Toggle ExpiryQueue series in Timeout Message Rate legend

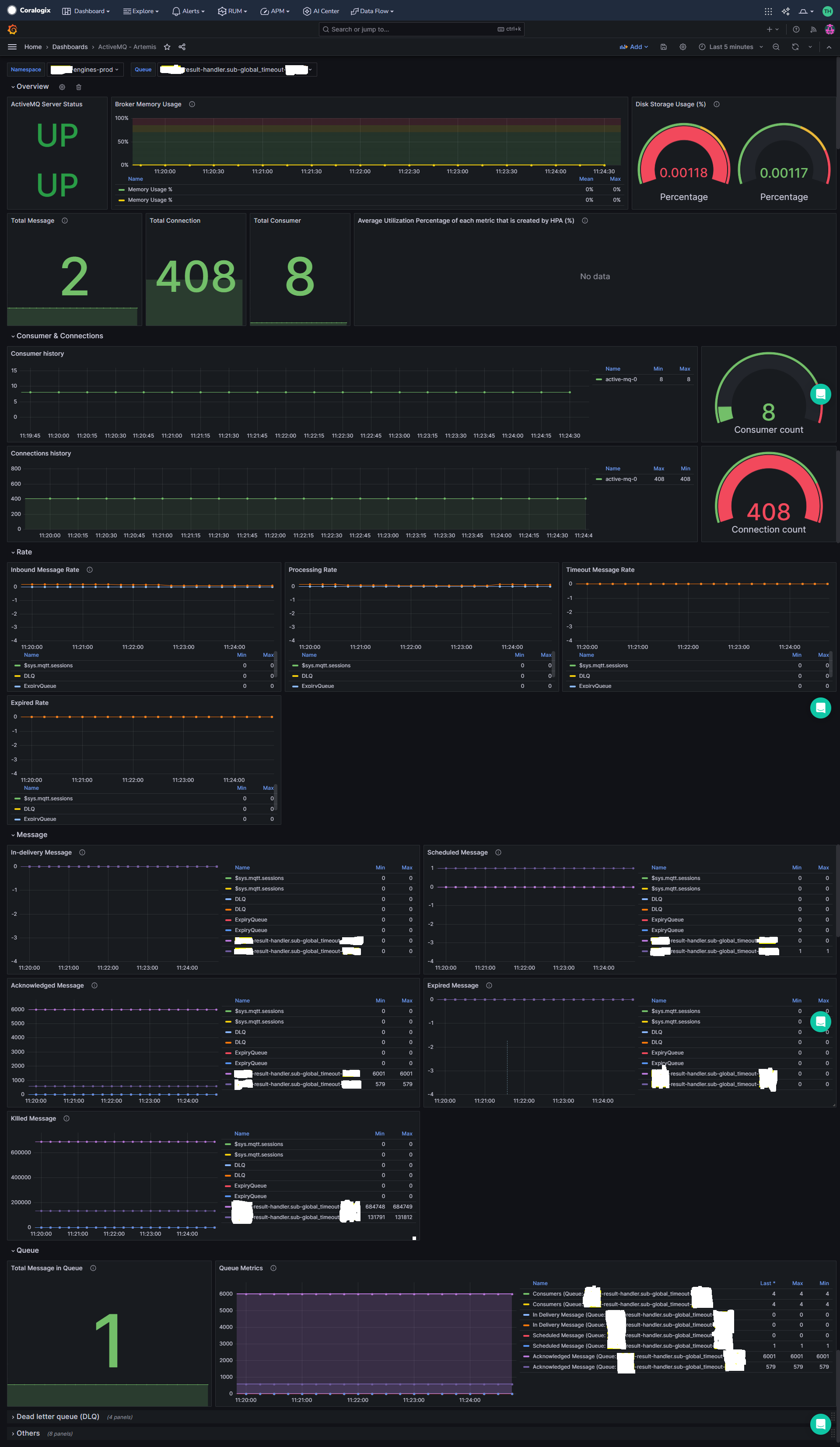(595, 686)
